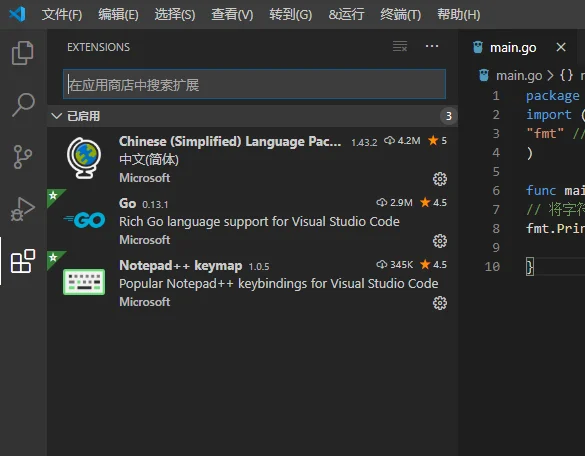Image resolution: width=585 pixels, height=456 pixels.
Task: Open the &运行 menu
Action: tap(346, 15)
